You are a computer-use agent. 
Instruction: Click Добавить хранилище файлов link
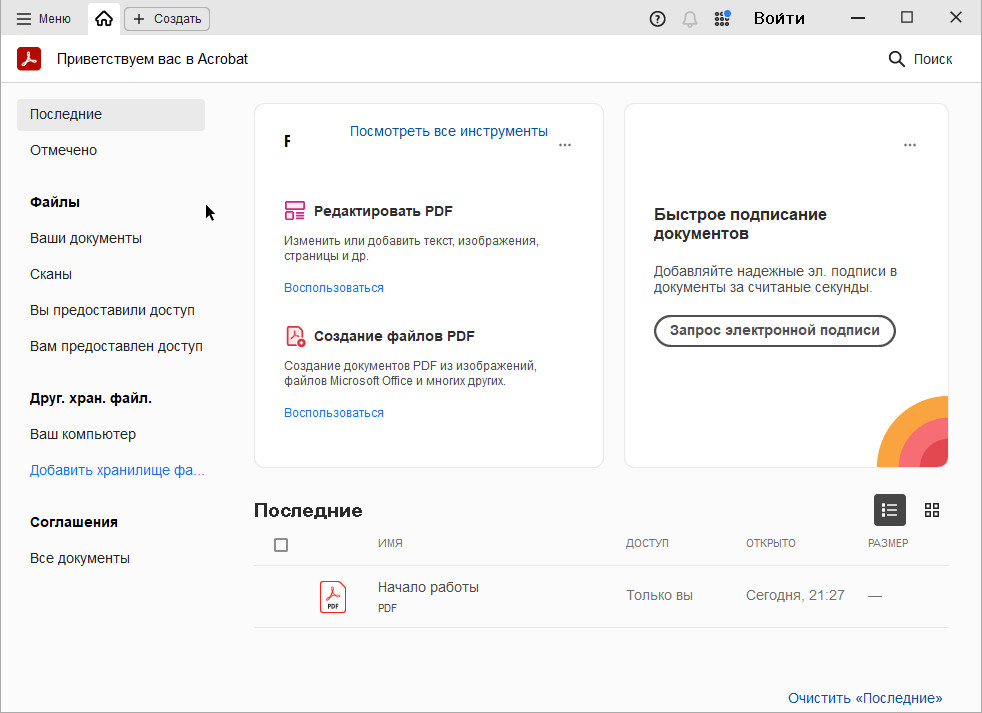116,470
